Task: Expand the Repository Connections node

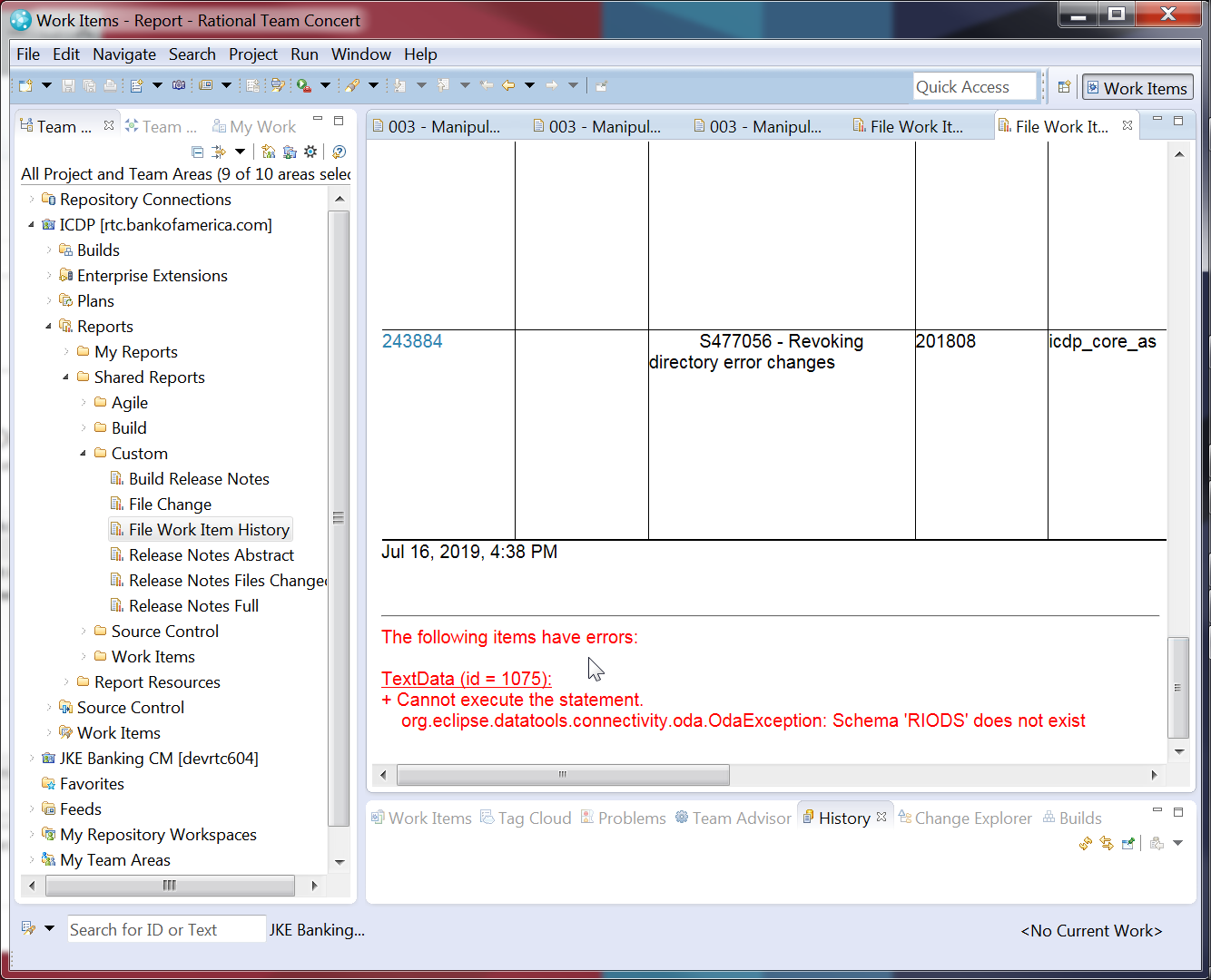Action: tap(32, 199)
